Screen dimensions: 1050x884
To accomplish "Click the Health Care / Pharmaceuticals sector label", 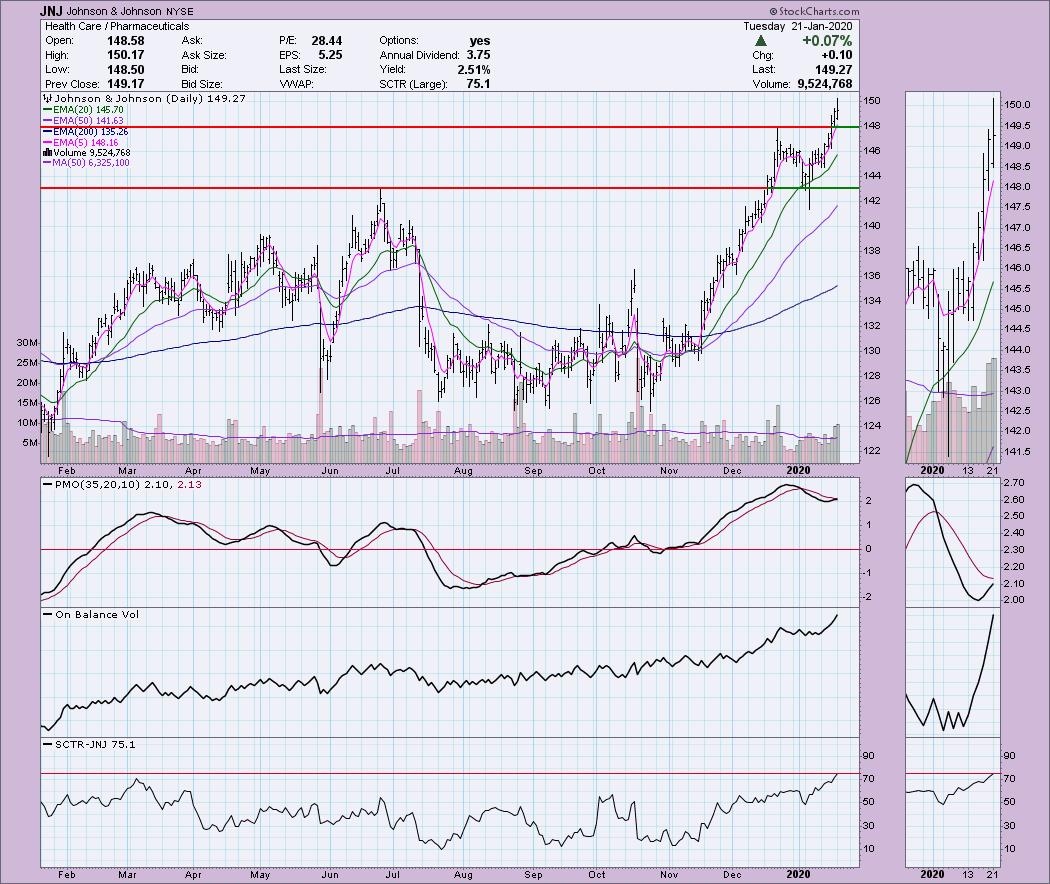I will click(117, 26).
